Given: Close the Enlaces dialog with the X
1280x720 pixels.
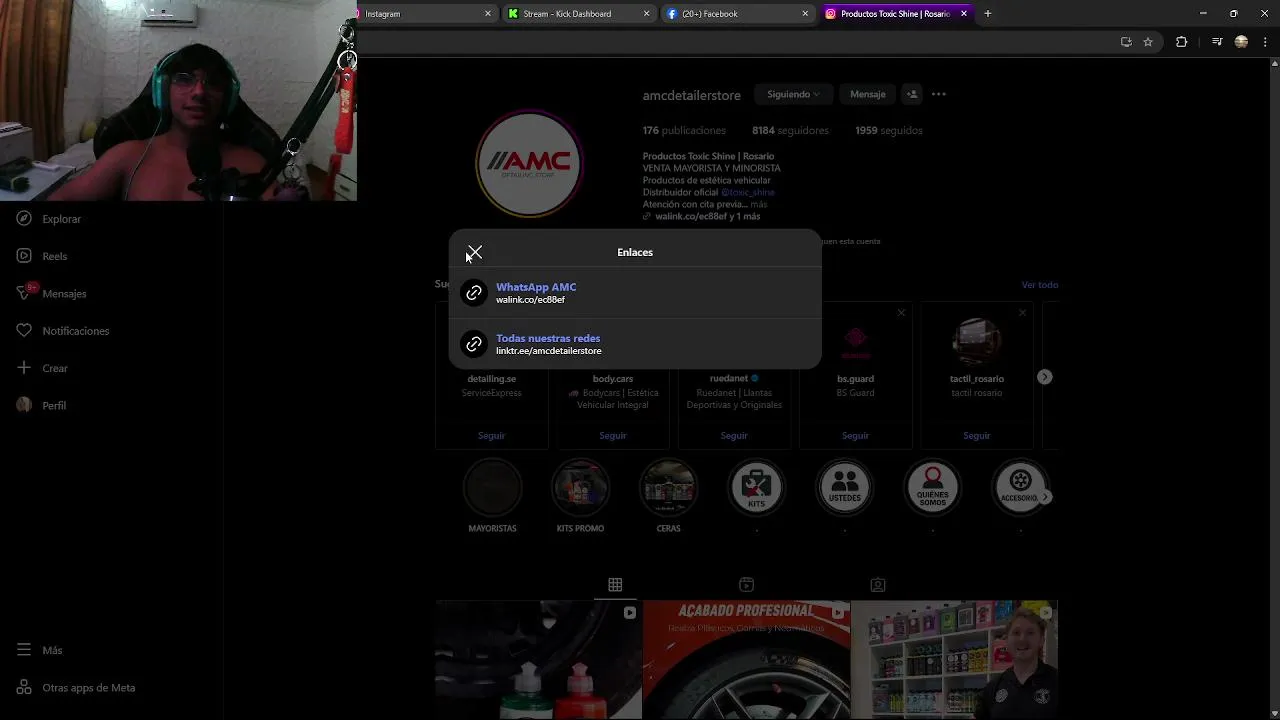Looking at the screenshot, I should [475, 253].
